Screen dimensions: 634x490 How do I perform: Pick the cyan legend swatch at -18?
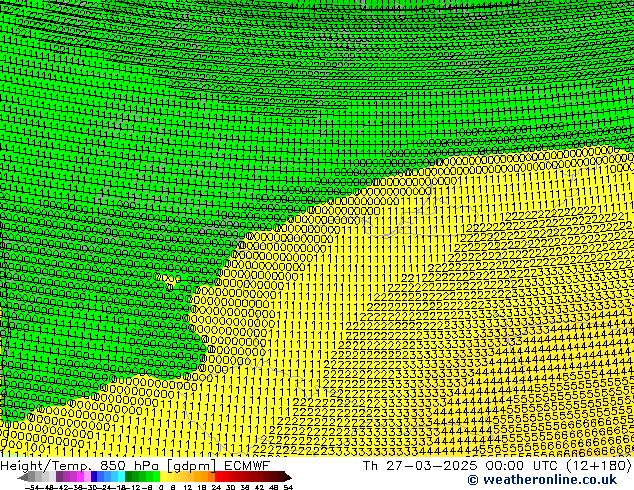[x=121, y=477]
